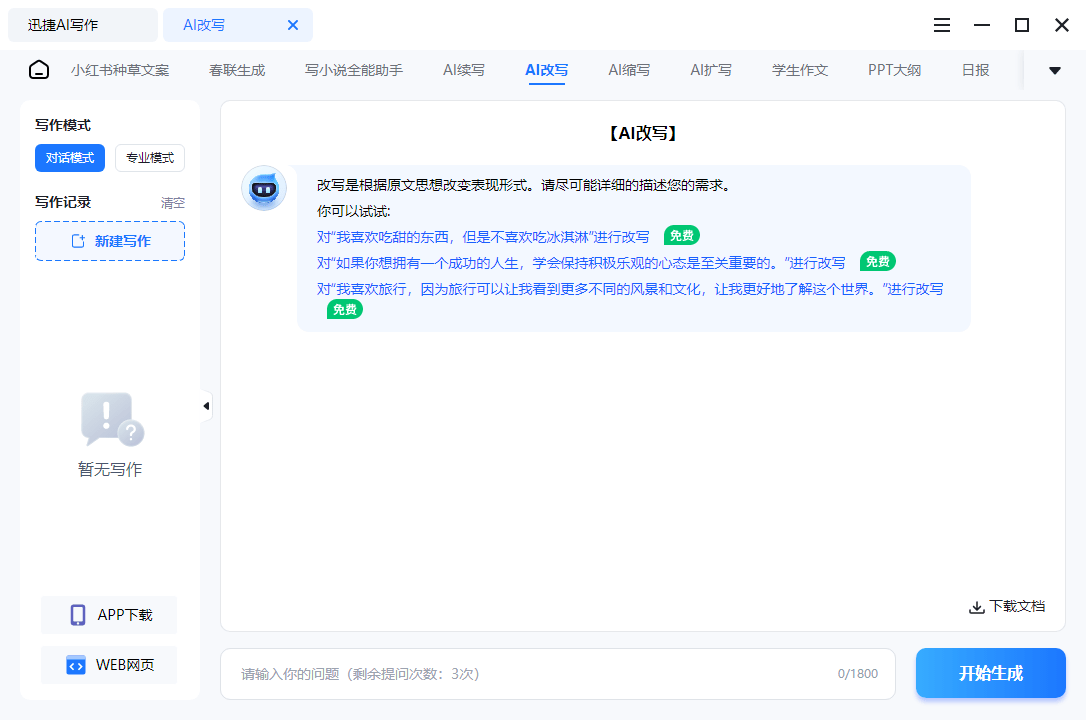
Task: Click the robot assistant avatar
Action: coord(264,188)
